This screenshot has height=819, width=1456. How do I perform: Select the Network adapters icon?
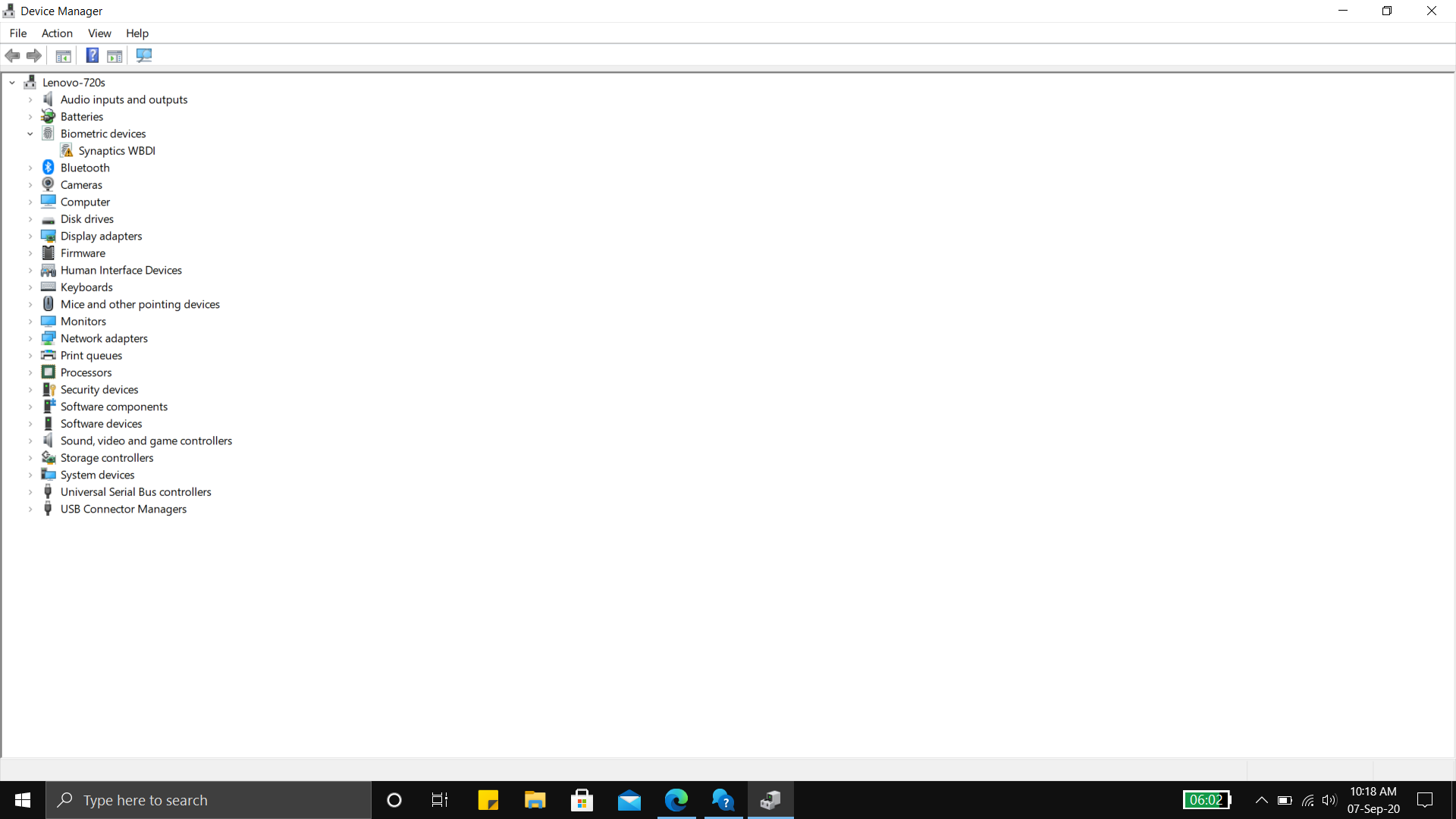[48, 338]
